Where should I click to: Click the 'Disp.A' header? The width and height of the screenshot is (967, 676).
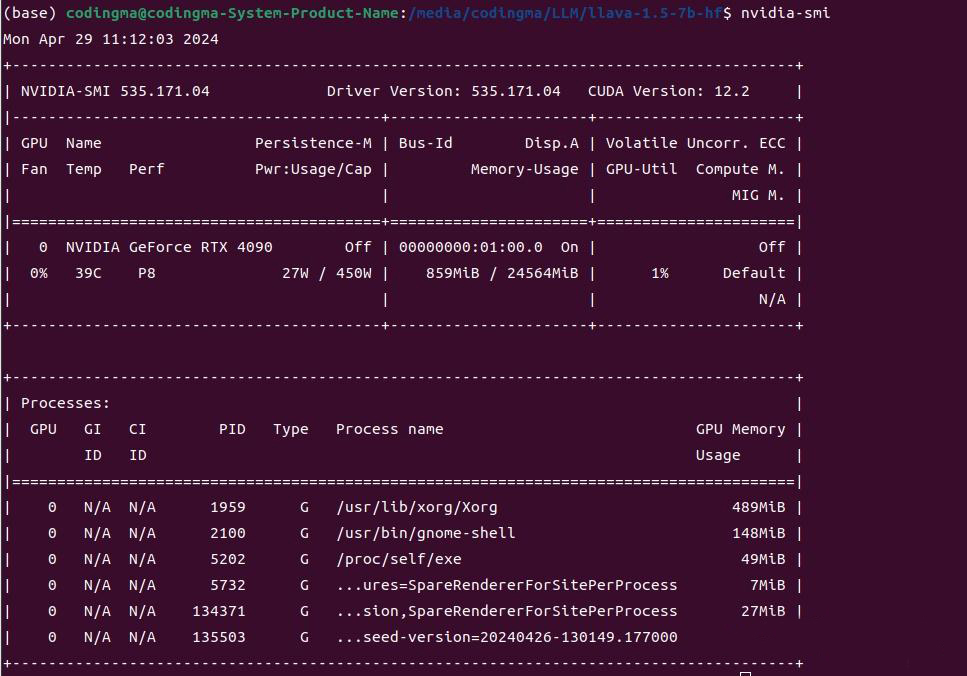(x=551, y=143)
